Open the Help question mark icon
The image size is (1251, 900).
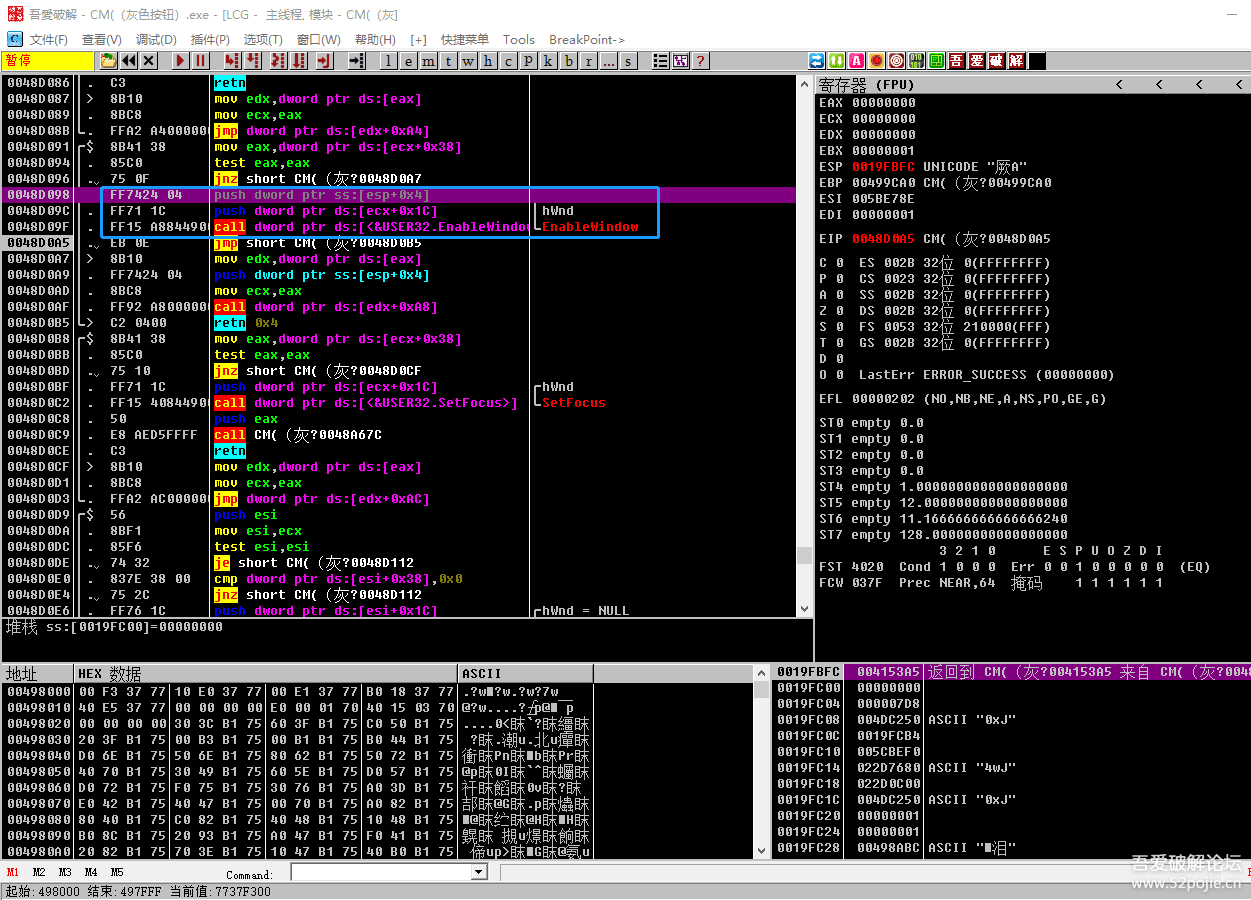tap(701, 61)
